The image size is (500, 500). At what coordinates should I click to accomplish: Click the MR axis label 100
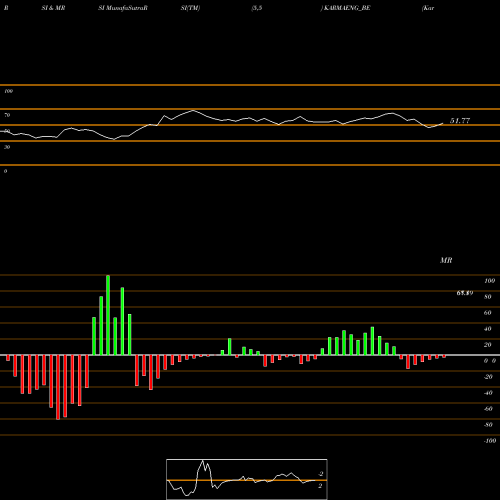pyautogui.click(x=490, y=281)
